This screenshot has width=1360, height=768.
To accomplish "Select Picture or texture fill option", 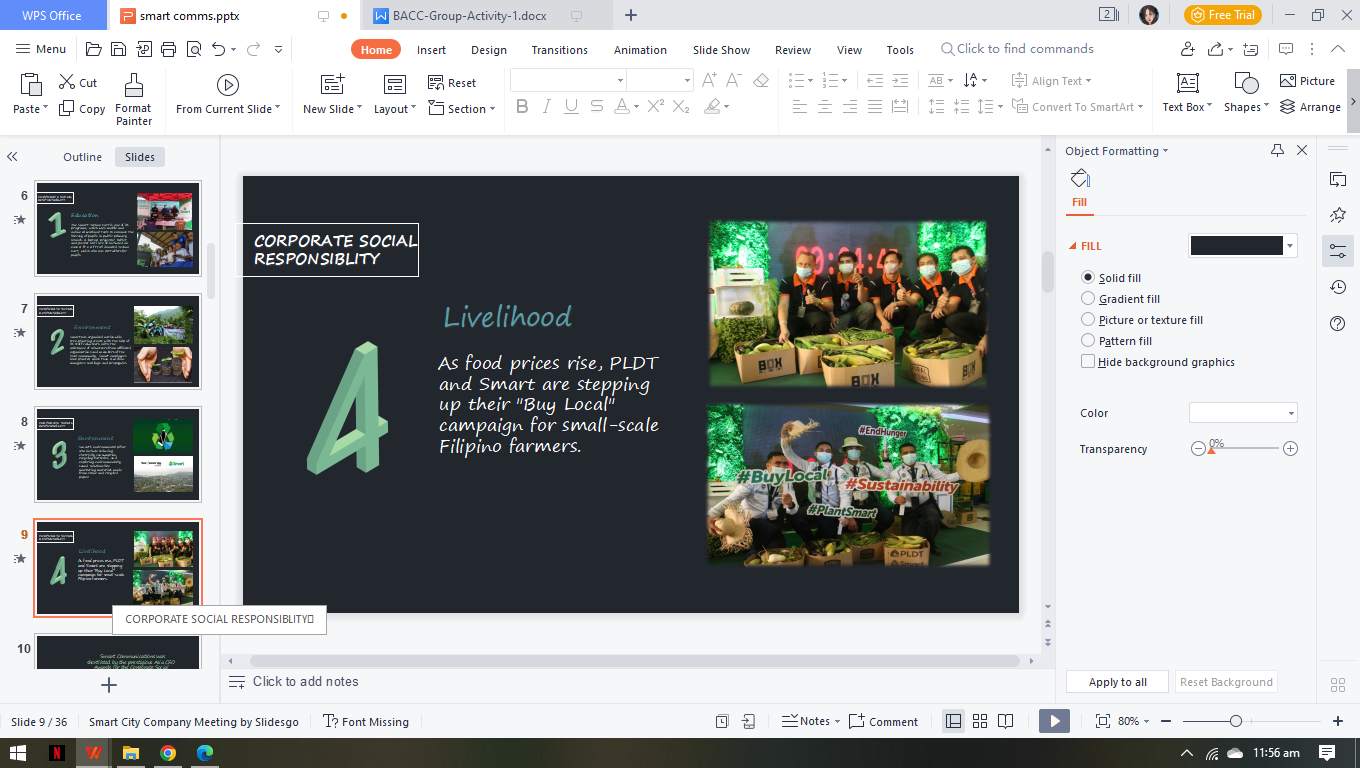I will (x=1088, y=320).
